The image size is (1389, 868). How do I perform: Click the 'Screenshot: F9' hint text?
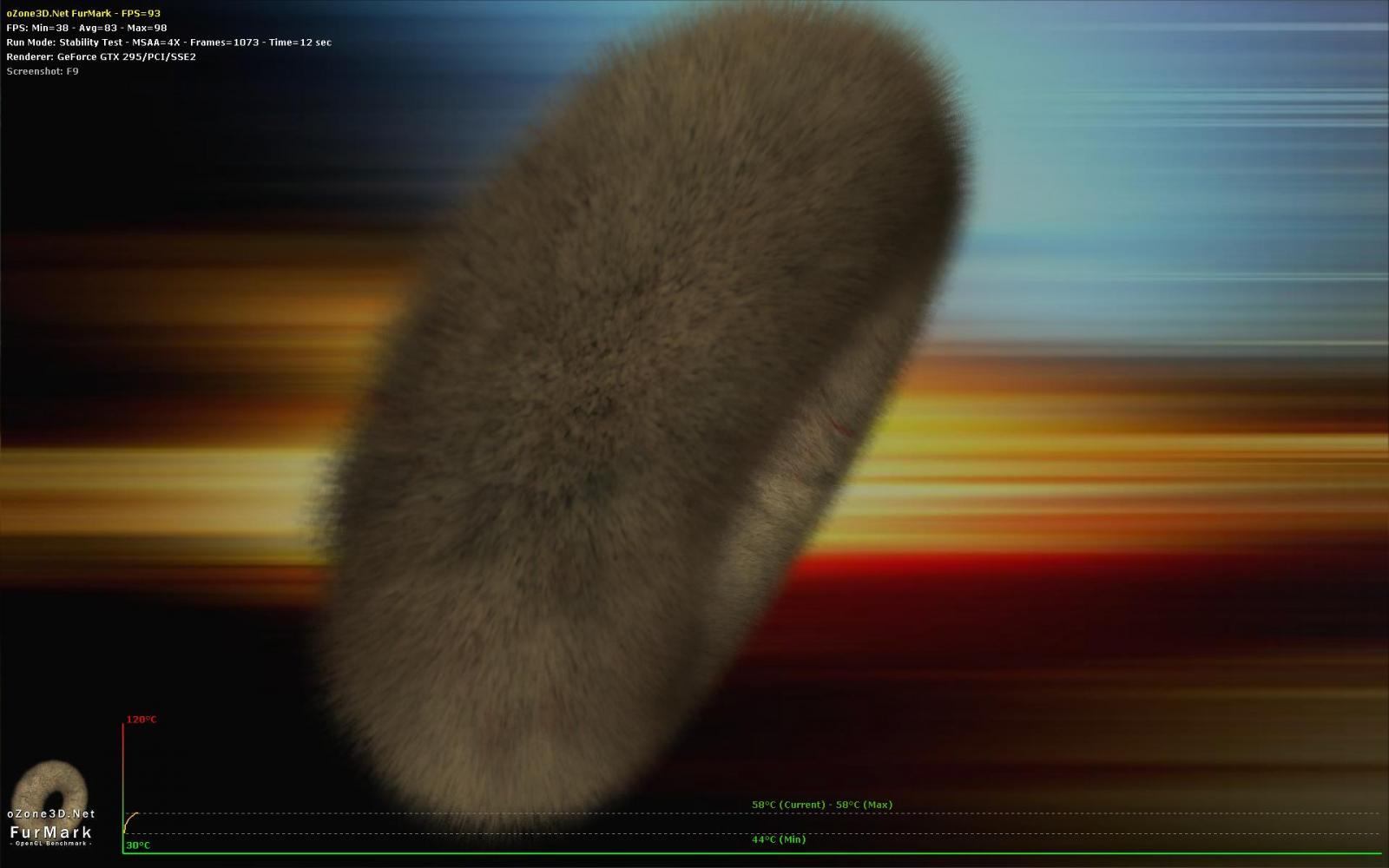click(x=43, y=71)
